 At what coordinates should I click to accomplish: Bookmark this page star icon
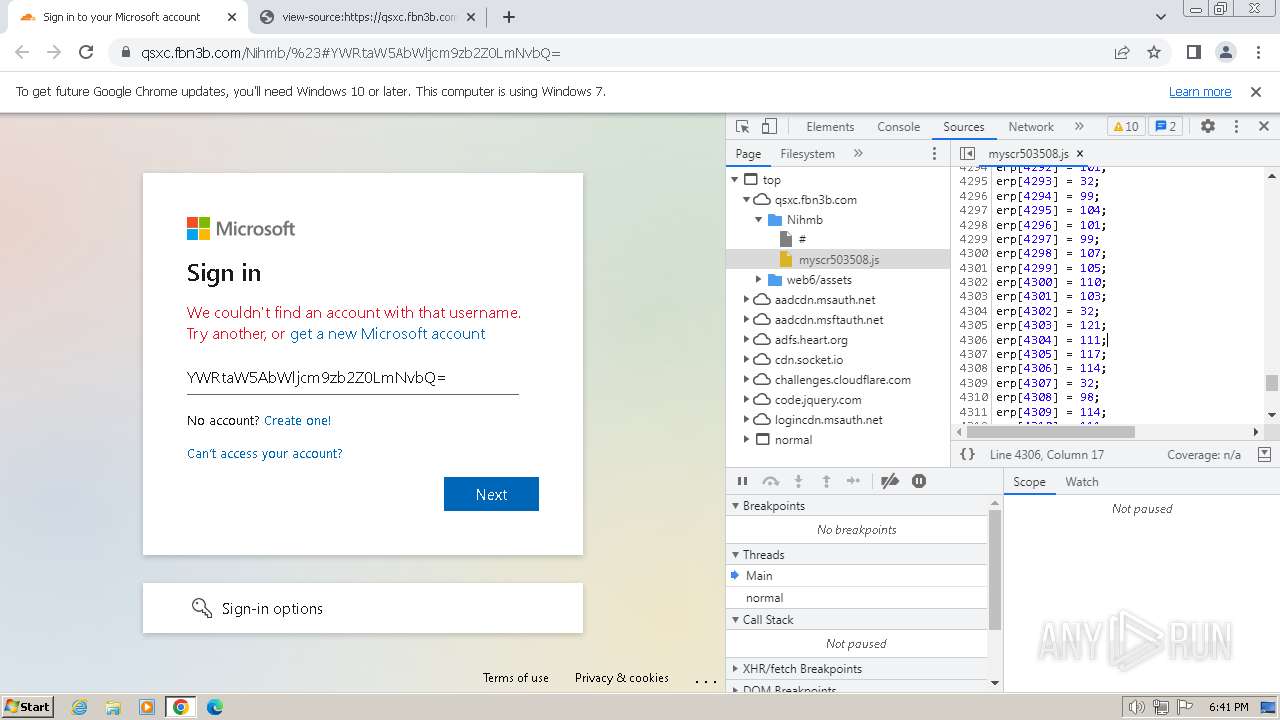1154,53
